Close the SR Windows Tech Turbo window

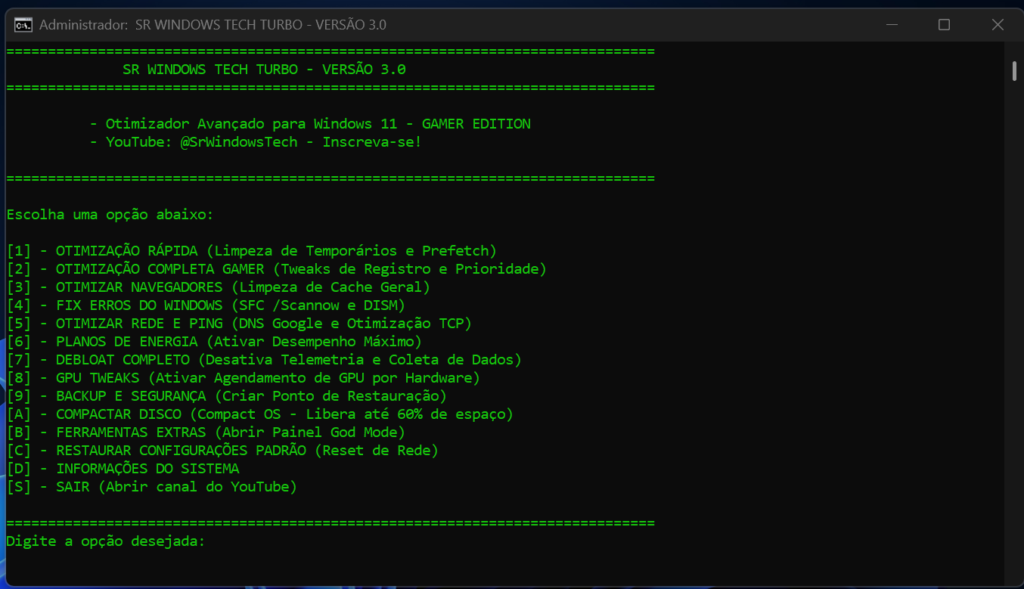997,25
